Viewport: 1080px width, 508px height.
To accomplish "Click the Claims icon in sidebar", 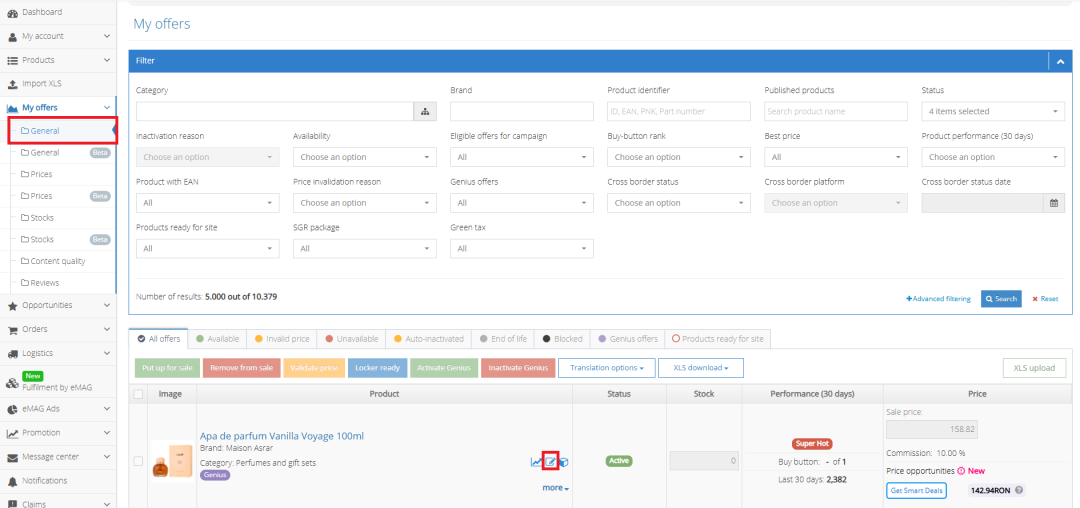I will point(12,503).
